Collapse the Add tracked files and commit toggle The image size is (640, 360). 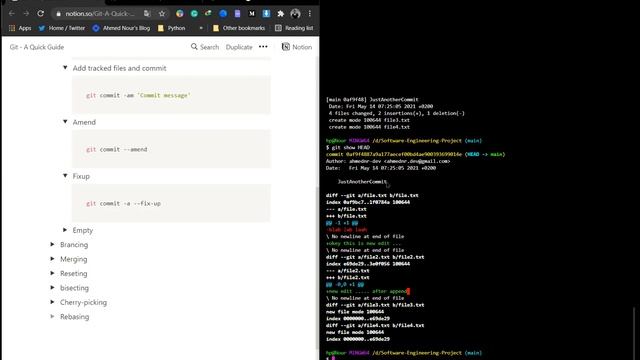(65, 67)
